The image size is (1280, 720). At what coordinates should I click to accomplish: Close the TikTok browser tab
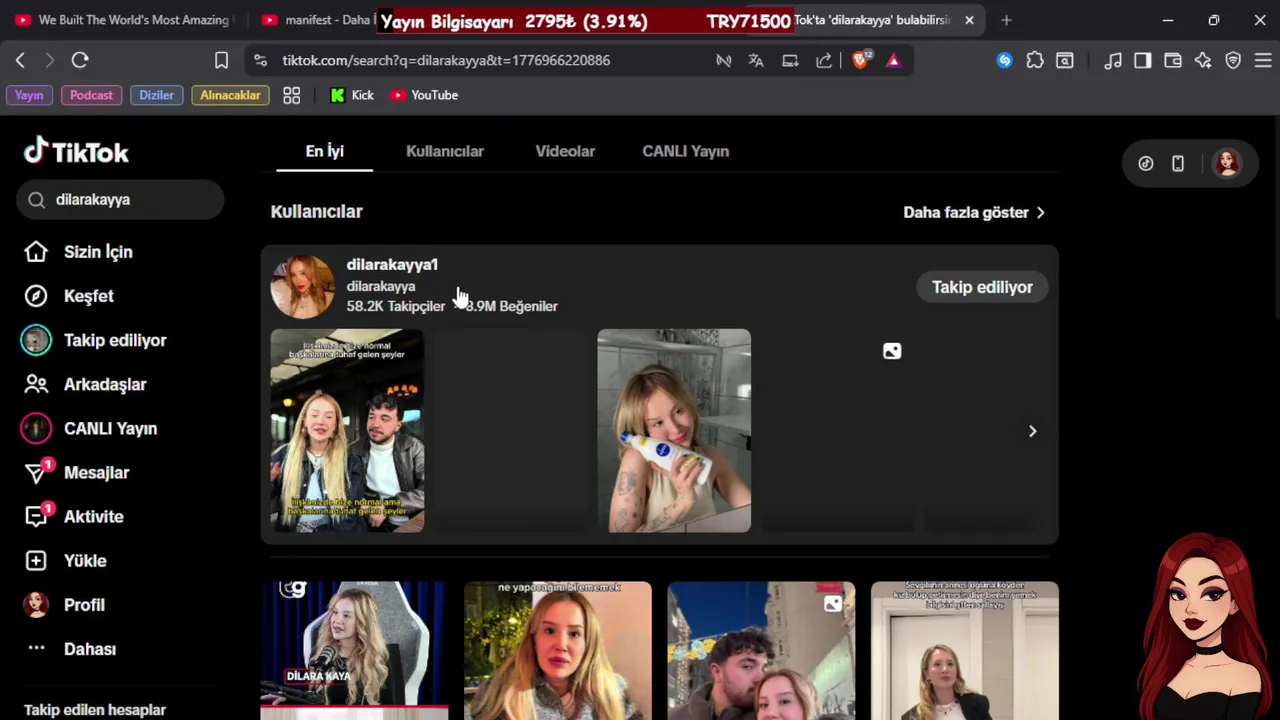(x=969, y=20)
